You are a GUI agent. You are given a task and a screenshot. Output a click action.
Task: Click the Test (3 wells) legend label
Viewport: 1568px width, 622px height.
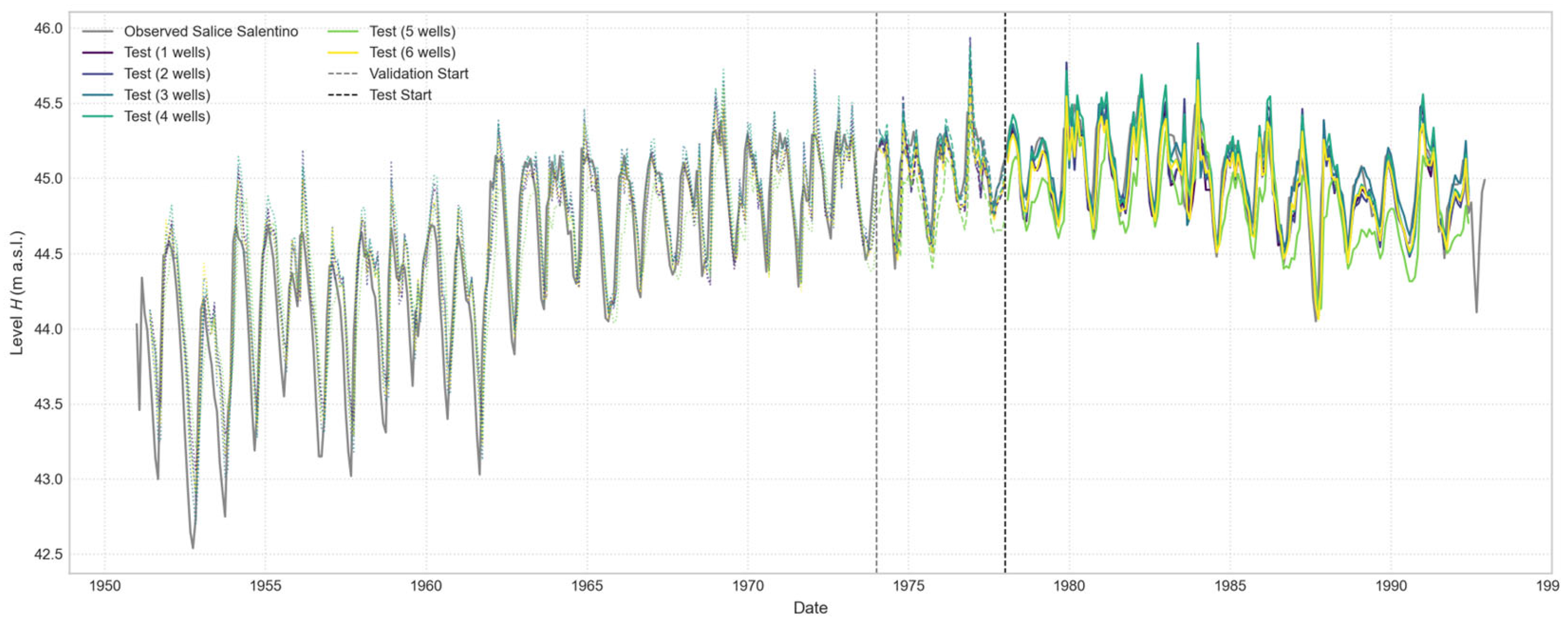167,95
